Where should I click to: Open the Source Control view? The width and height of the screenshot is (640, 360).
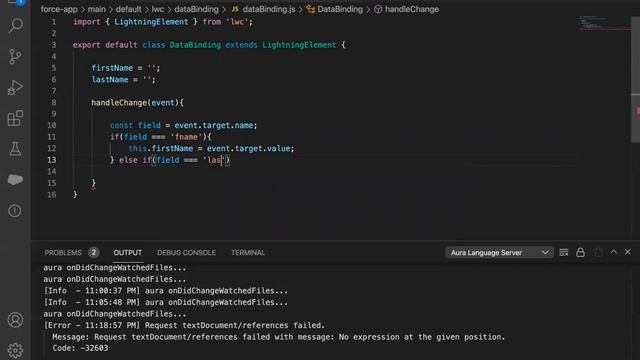pyautogui.click(x=15, y=57)
